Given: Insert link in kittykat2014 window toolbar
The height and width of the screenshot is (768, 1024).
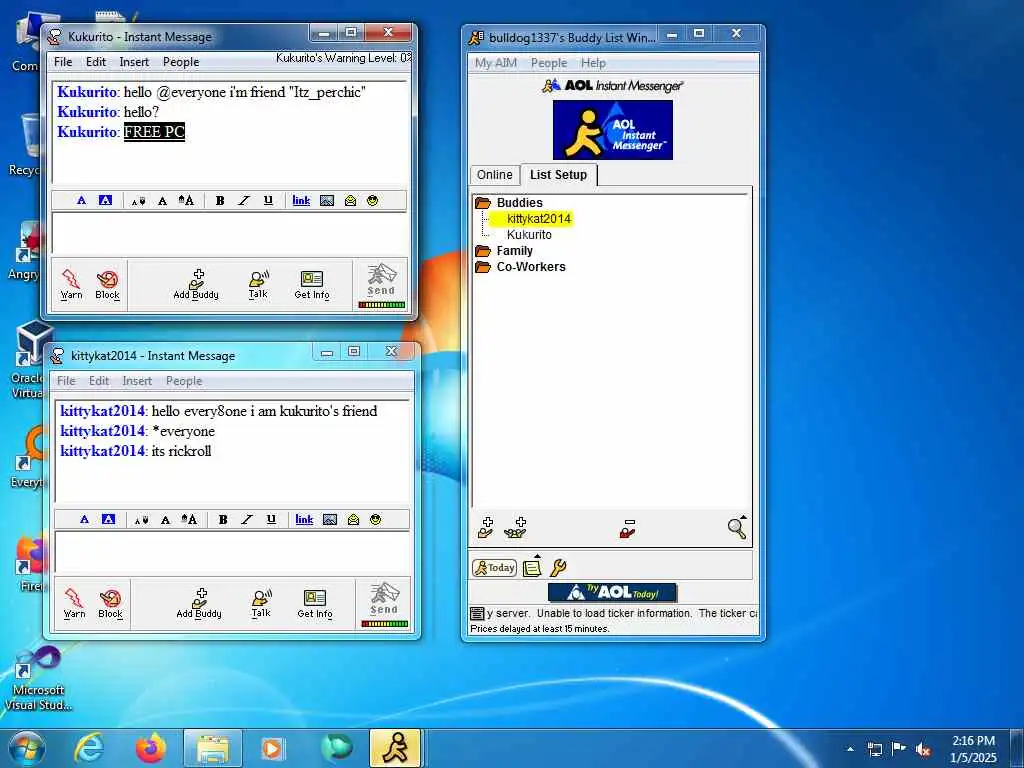Looking at the screenshot, I should click(x=304, y=519).
